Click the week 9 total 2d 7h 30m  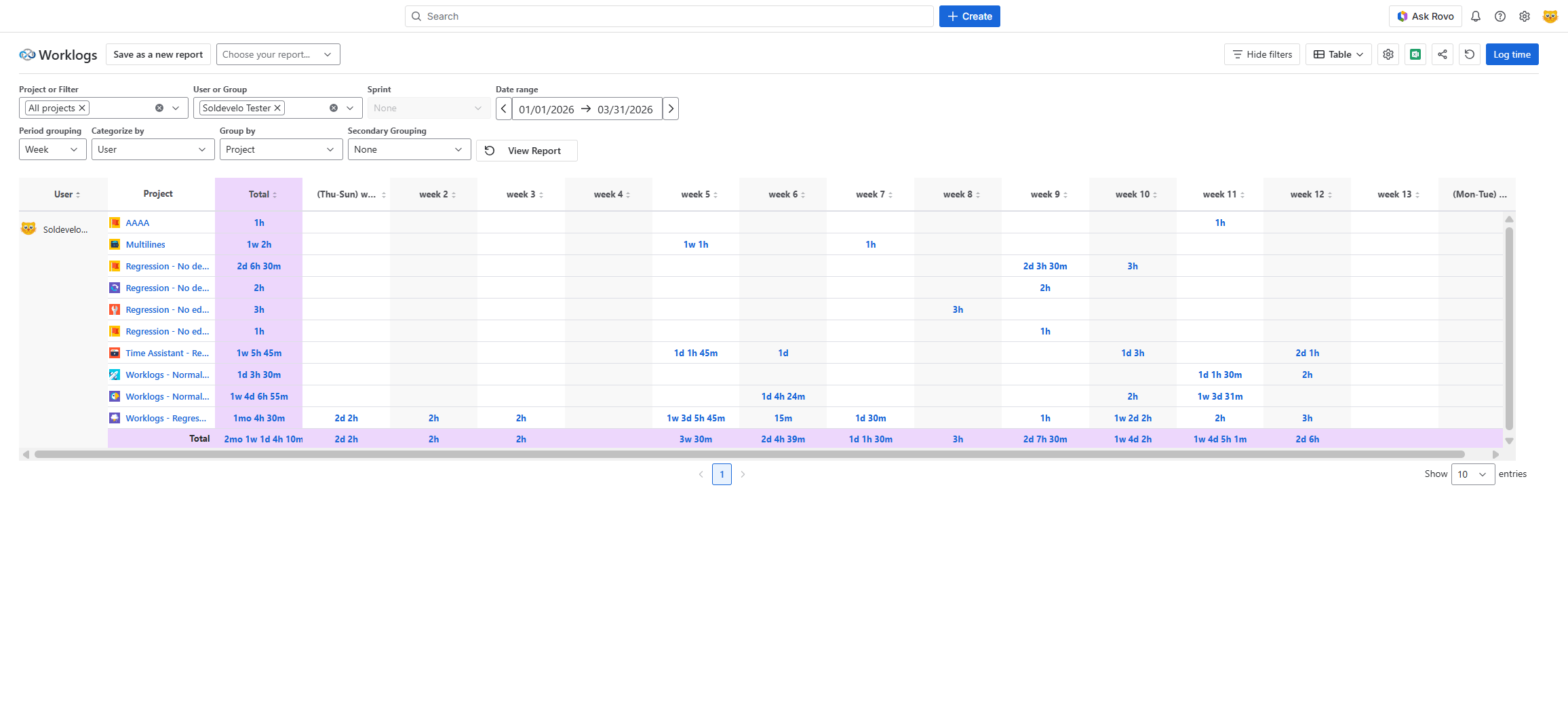(x=1045, y=439)
